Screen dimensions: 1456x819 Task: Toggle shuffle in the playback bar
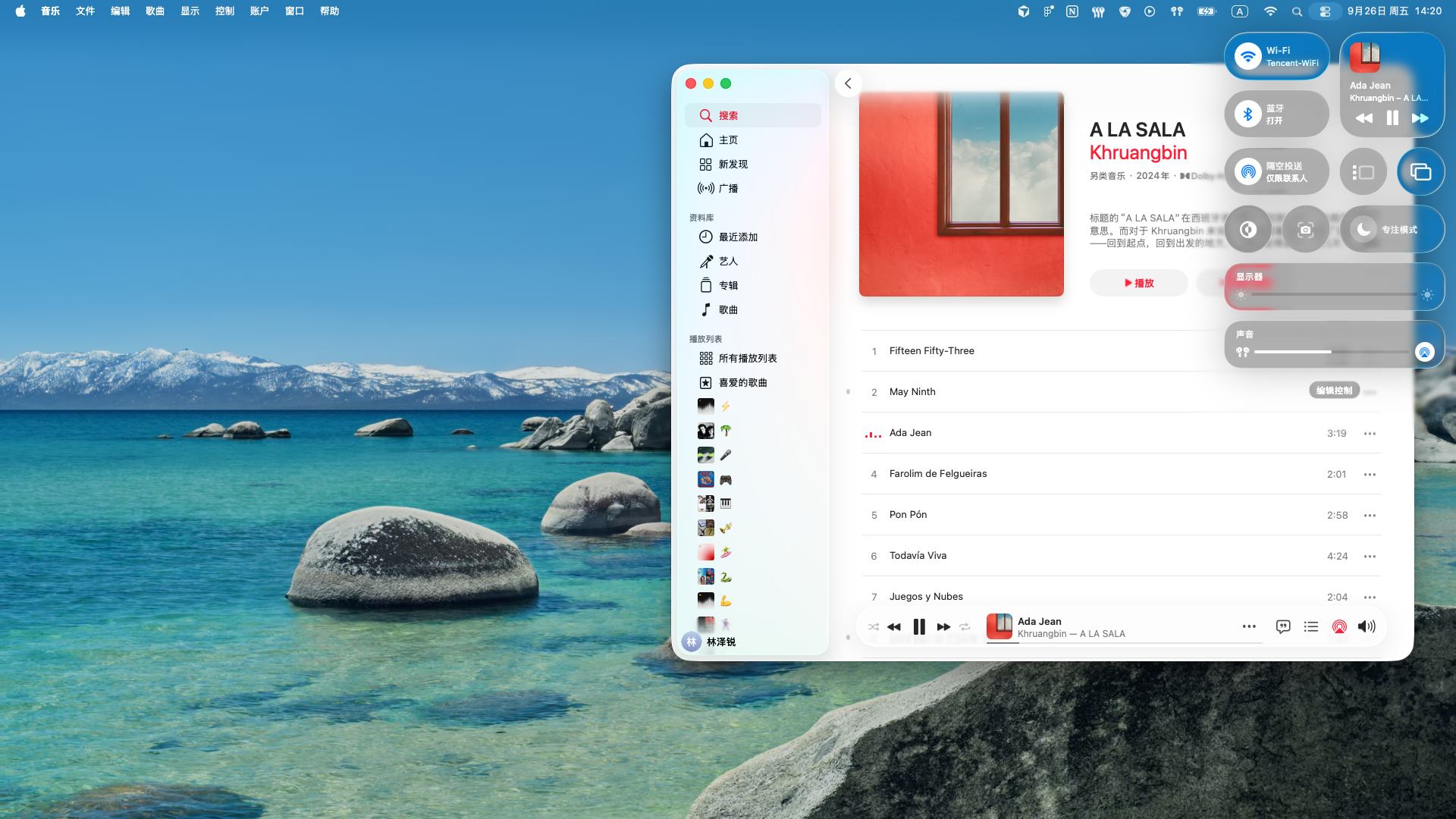pos(874,627)
